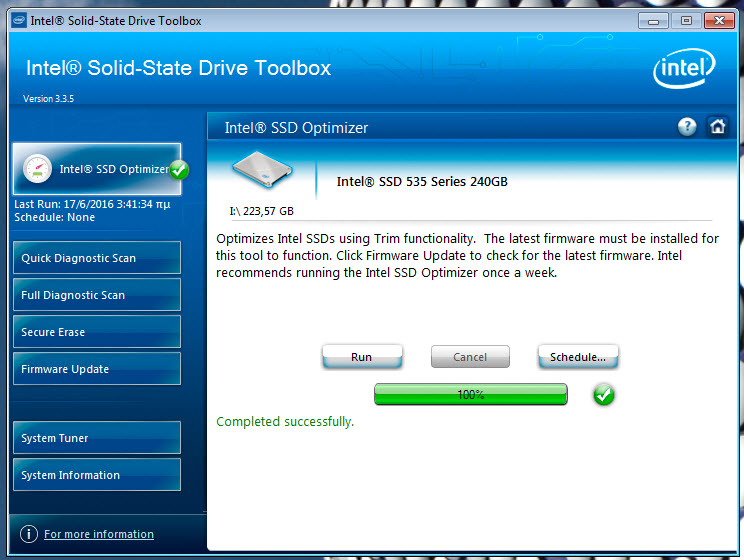744x560 pixels.
Task: Maximize the Toolbox window
Action: click(686, 21)
